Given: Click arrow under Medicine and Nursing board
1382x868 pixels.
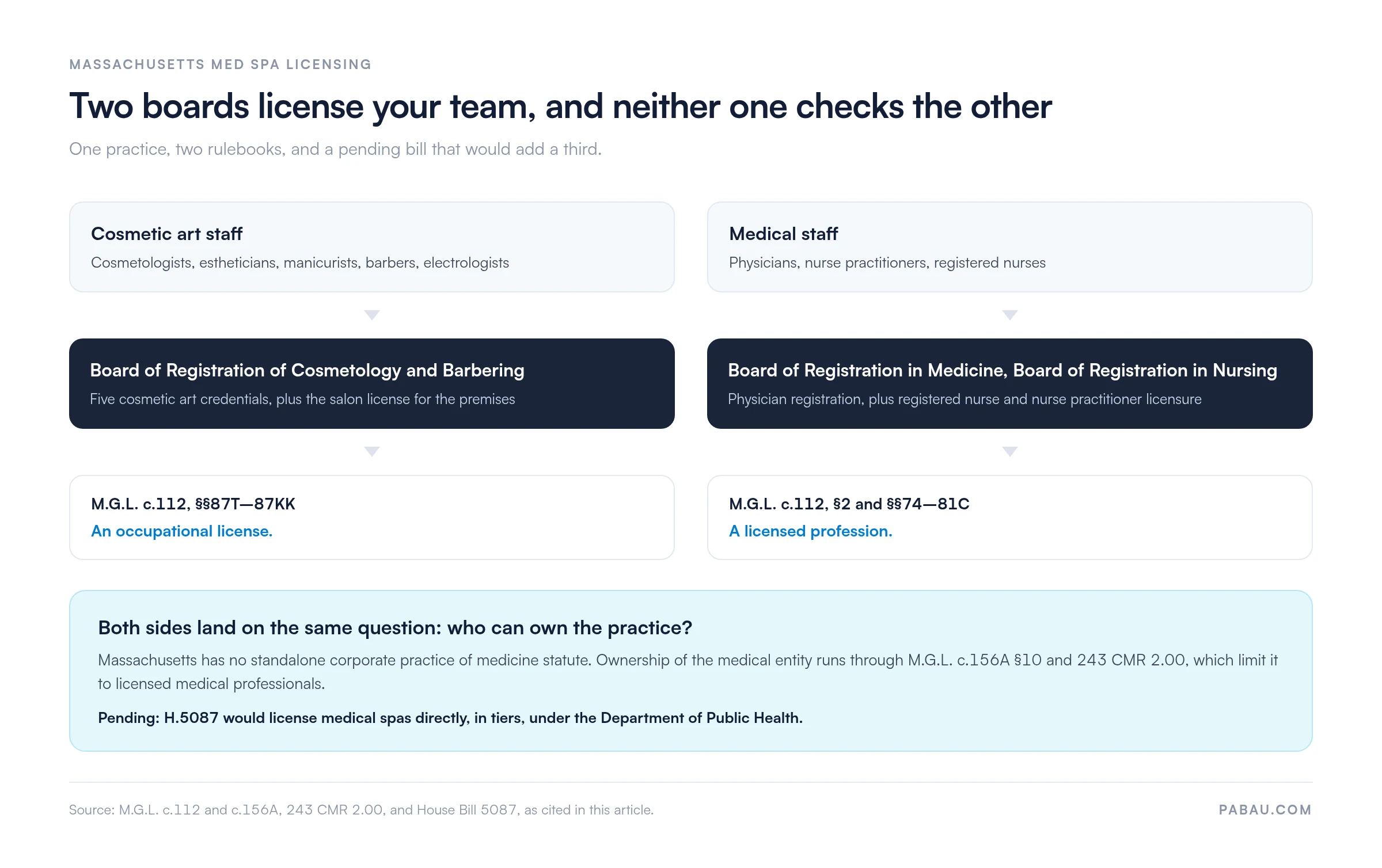Looking at the screenshot, I should tap(1010, 451).
